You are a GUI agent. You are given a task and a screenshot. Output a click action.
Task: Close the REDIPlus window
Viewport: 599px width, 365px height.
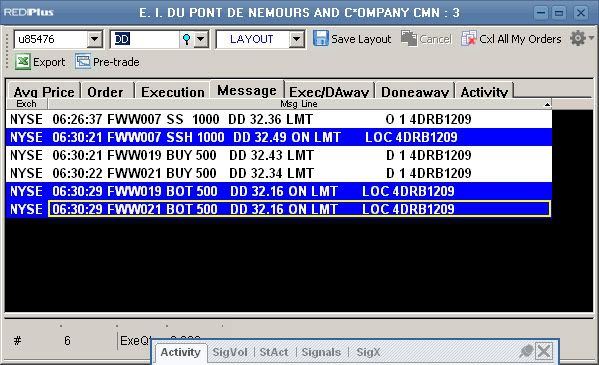coord(581,13)
